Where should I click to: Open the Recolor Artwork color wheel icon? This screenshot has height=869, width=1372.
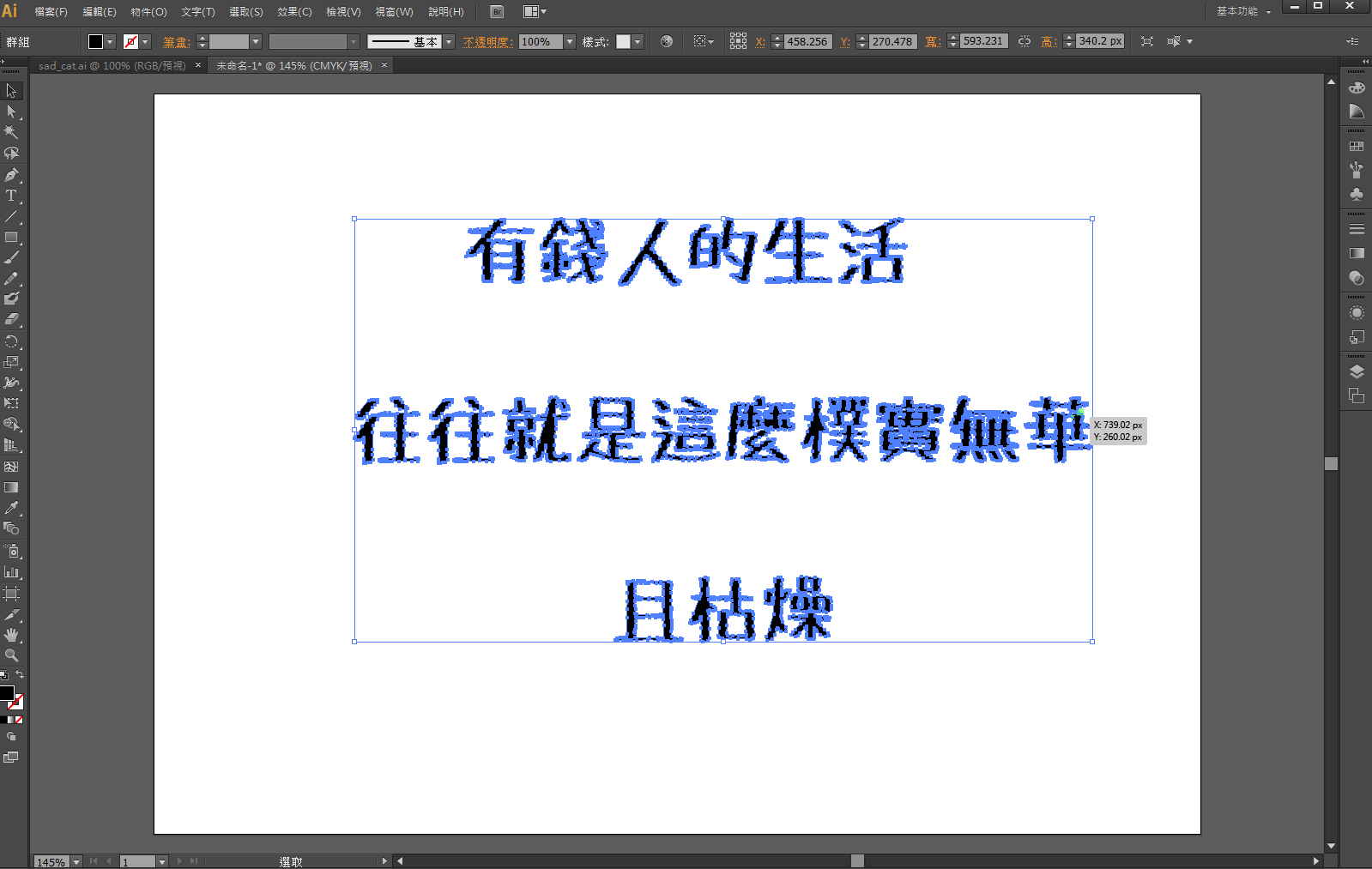tap(667, 41)
